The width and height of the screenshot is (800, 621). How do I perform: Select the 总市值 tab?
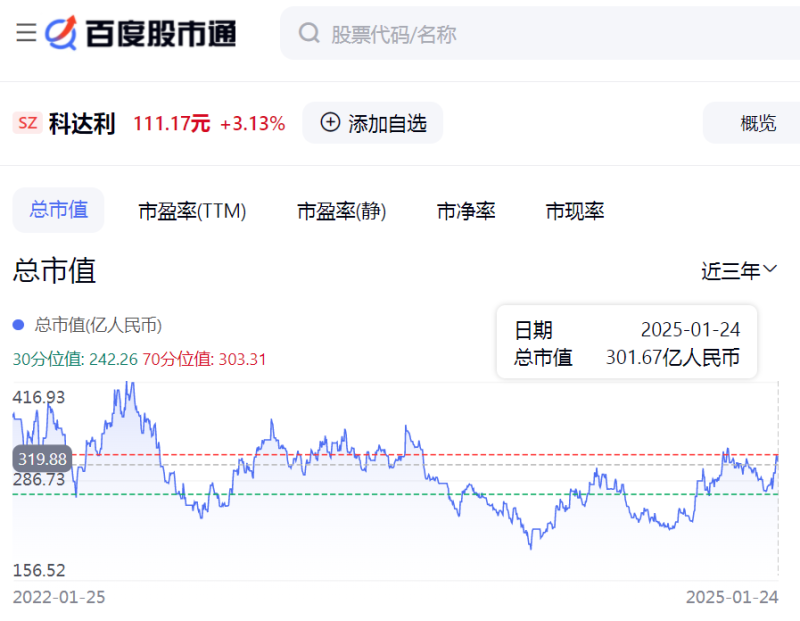pyautogui.click(x=58, y=210)
